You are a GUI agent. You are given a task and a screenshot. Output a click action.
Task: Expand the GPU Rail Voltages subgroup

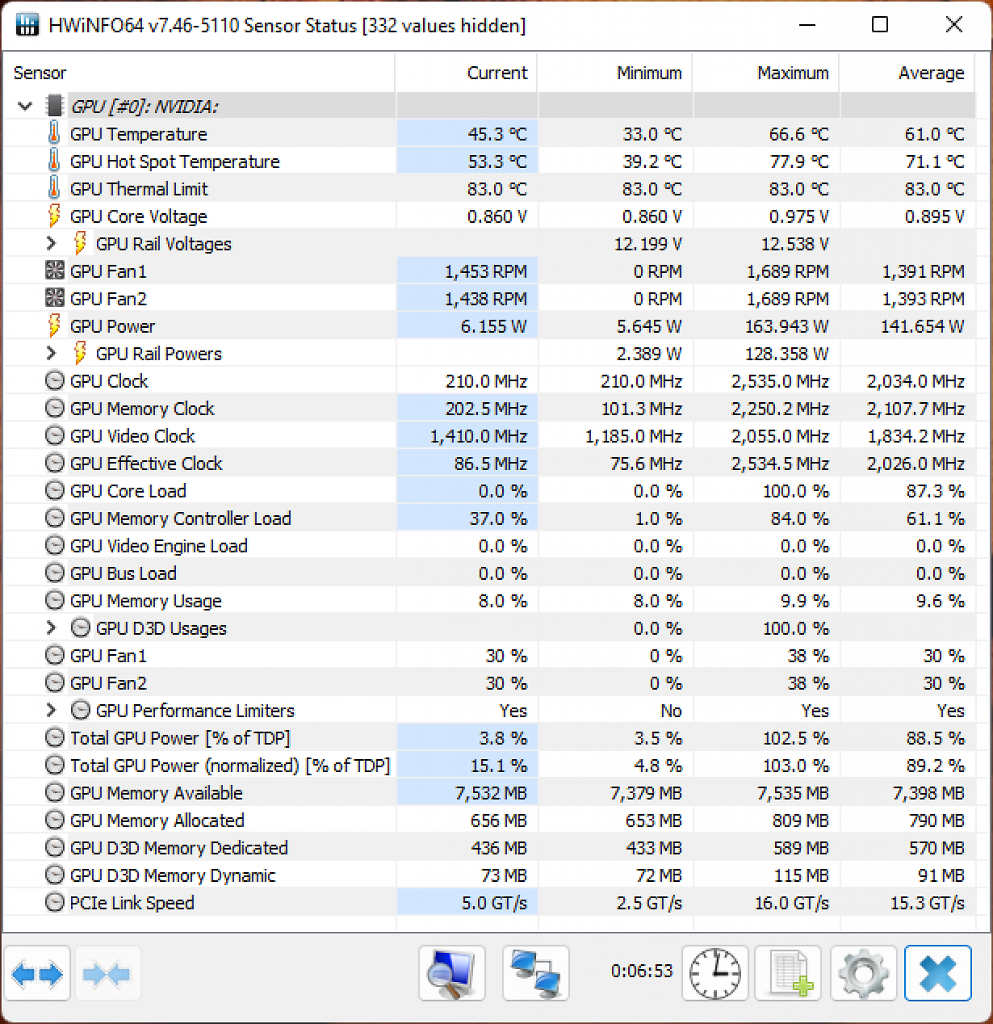[x=51, y=243]
